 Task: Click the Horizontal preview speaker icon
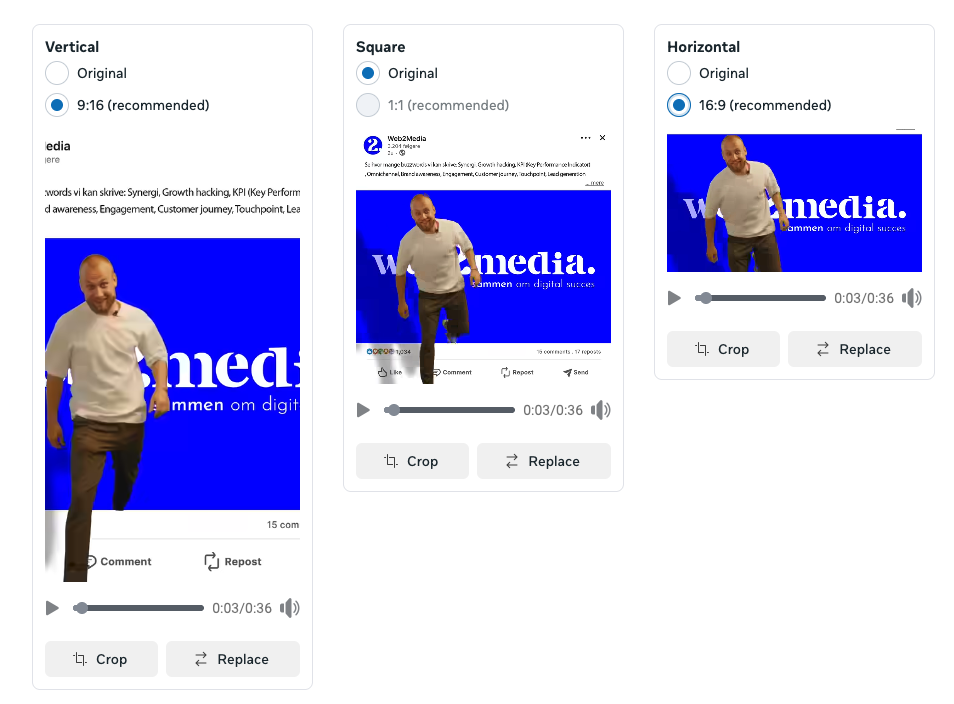point(911,298)
